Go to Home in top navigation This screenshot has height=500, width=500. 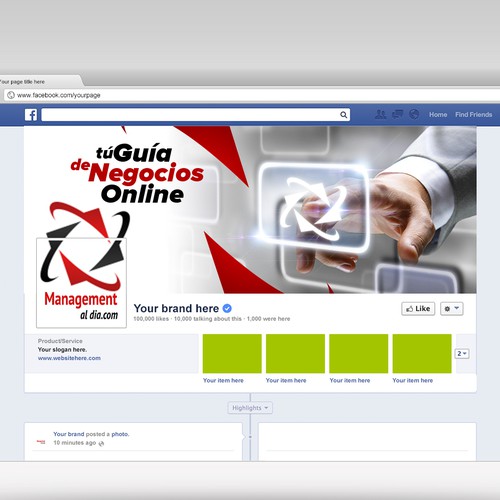[438, 115]
